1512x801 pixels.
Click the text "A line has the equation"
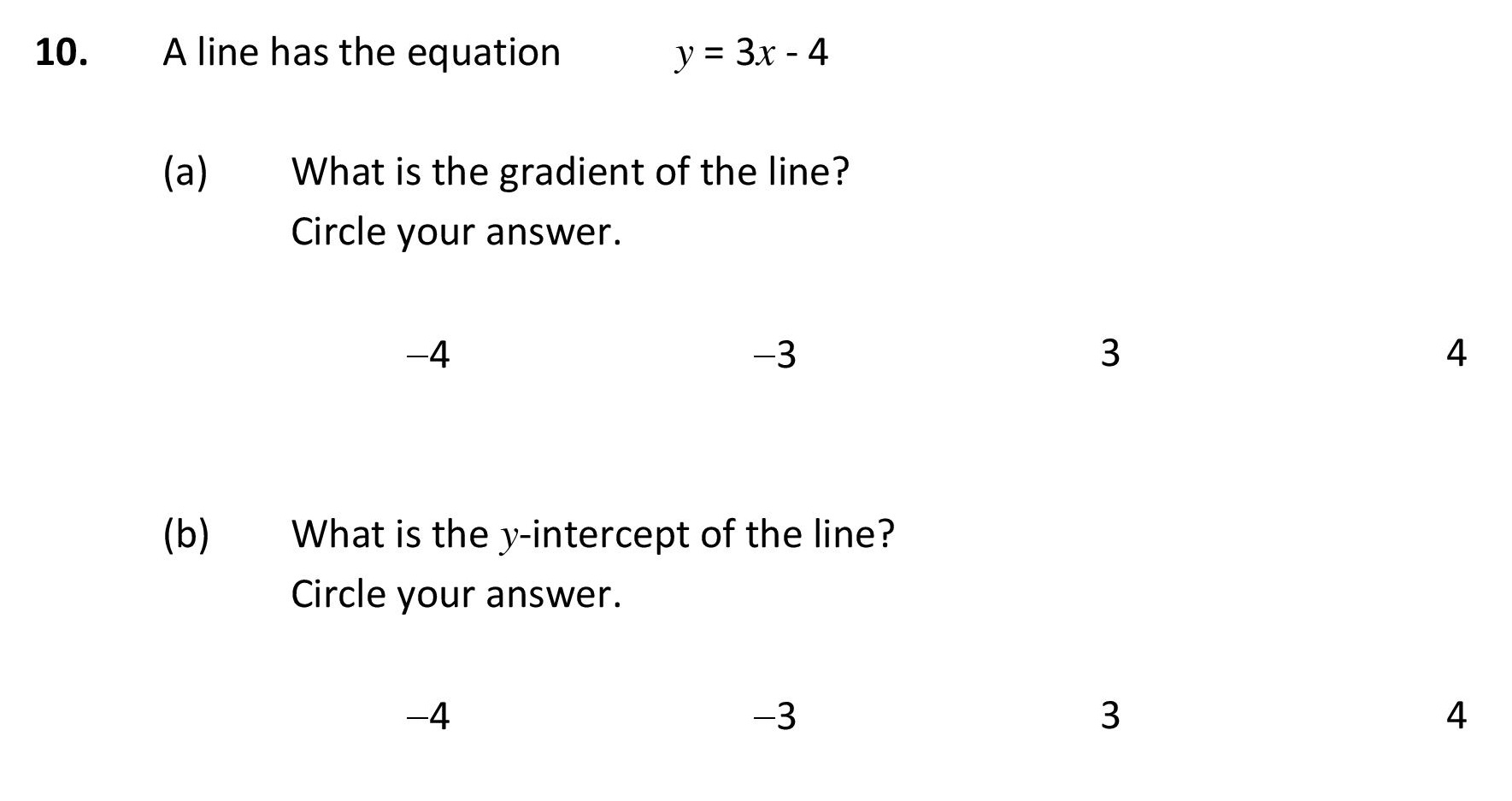(x=362, y=53)
